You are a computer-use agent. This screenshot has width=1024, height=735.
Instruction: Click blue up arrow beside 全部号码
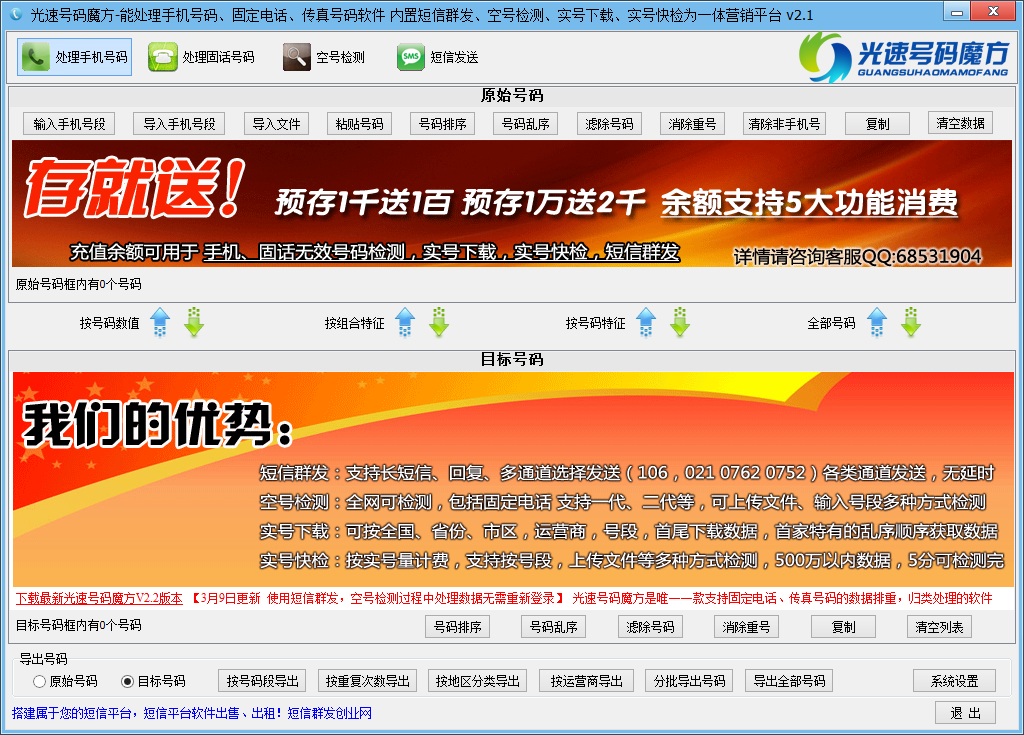876,323
